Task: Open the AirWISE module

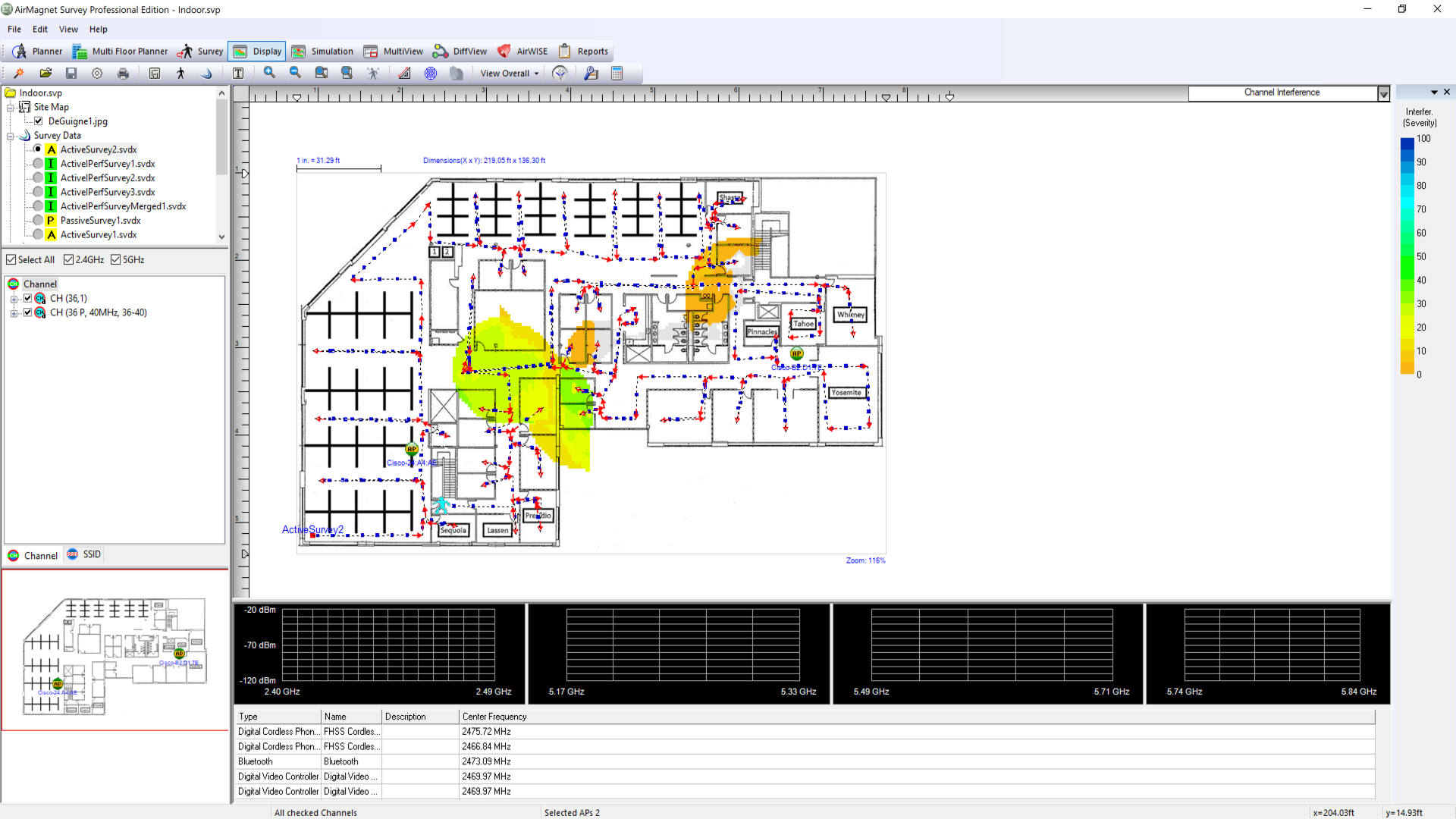Action: 522,52
